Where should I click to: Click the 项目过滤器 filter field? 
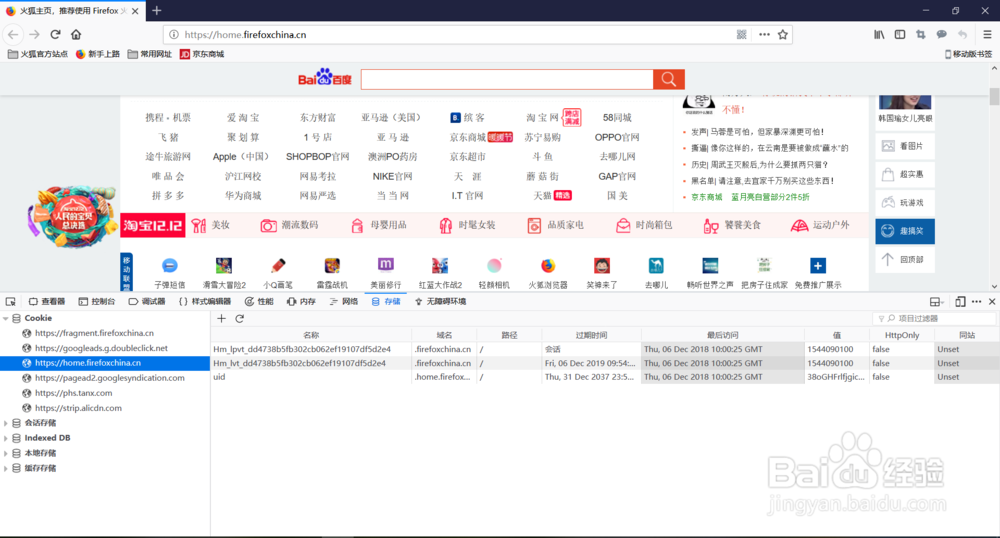coord(933,319)
